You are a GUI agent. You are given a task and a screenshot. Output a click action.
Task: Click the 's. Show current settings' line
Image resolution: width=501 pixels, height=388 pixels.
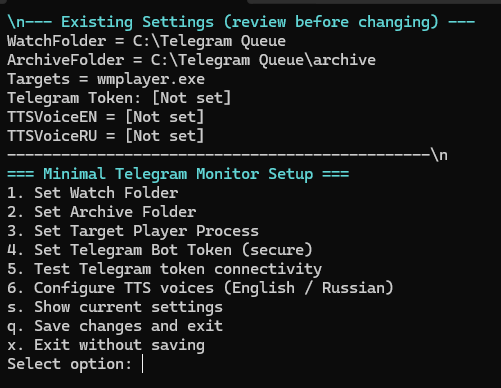(115, 307)
